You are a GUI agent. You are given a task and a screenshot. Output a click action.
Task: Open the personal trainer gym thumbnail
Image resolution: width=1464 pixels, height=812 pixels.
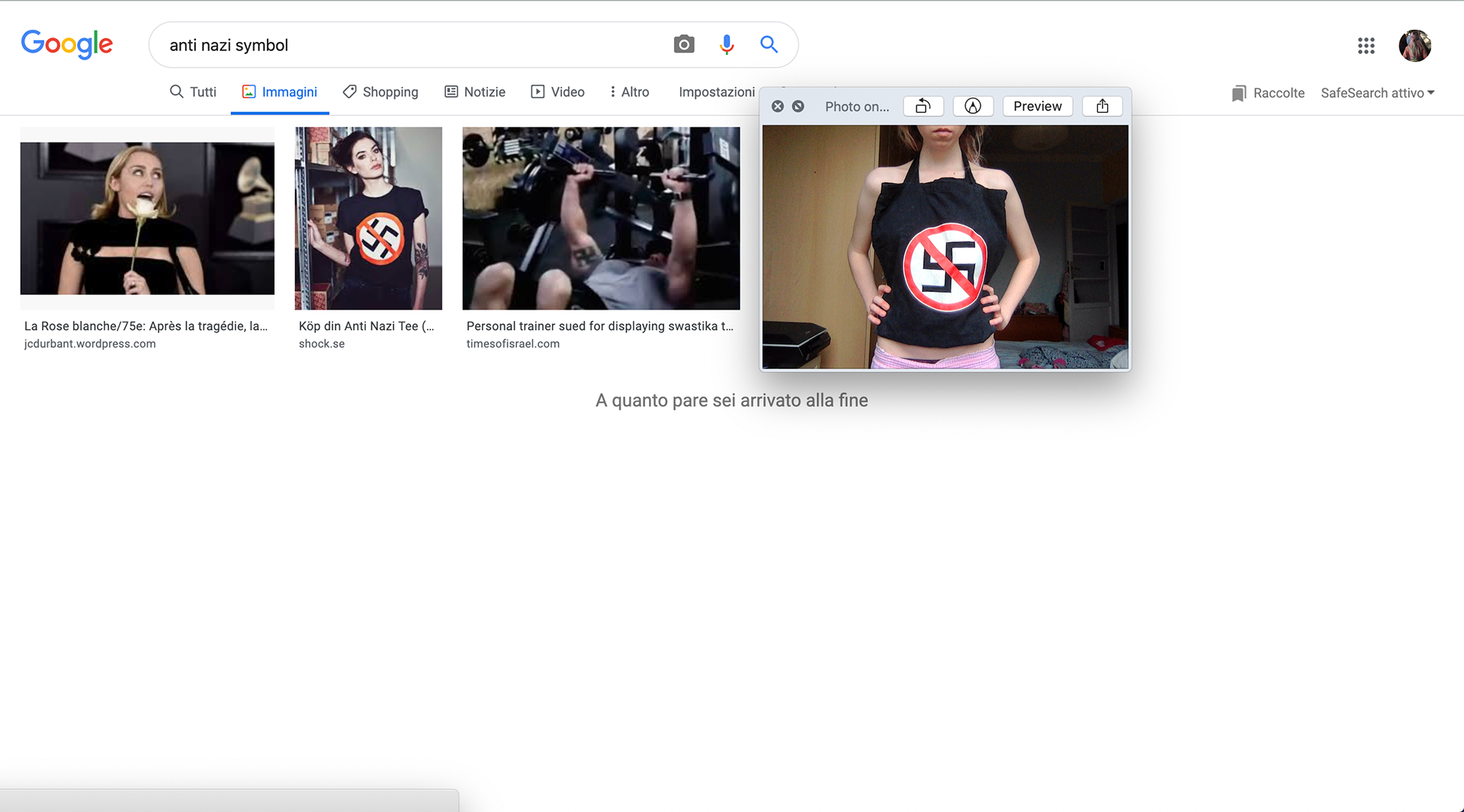click(601, 218)
